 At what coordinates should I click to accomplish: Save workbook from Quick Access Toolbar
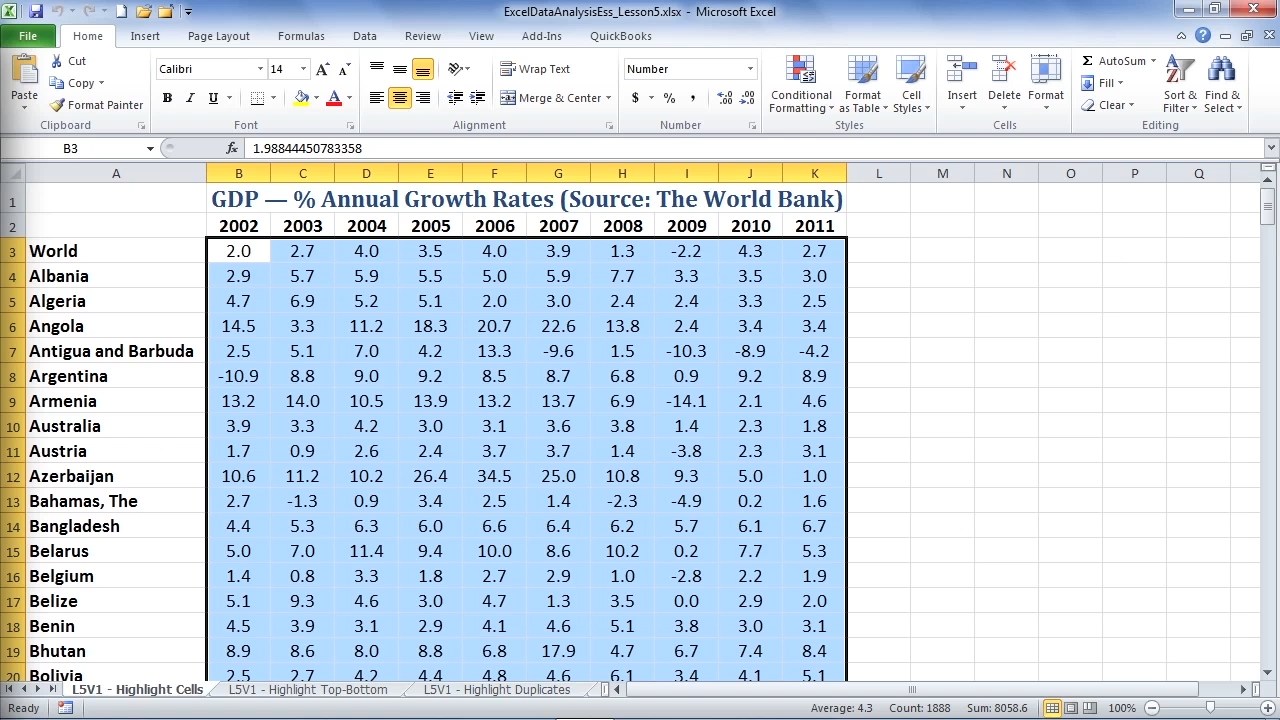[36, 12]
